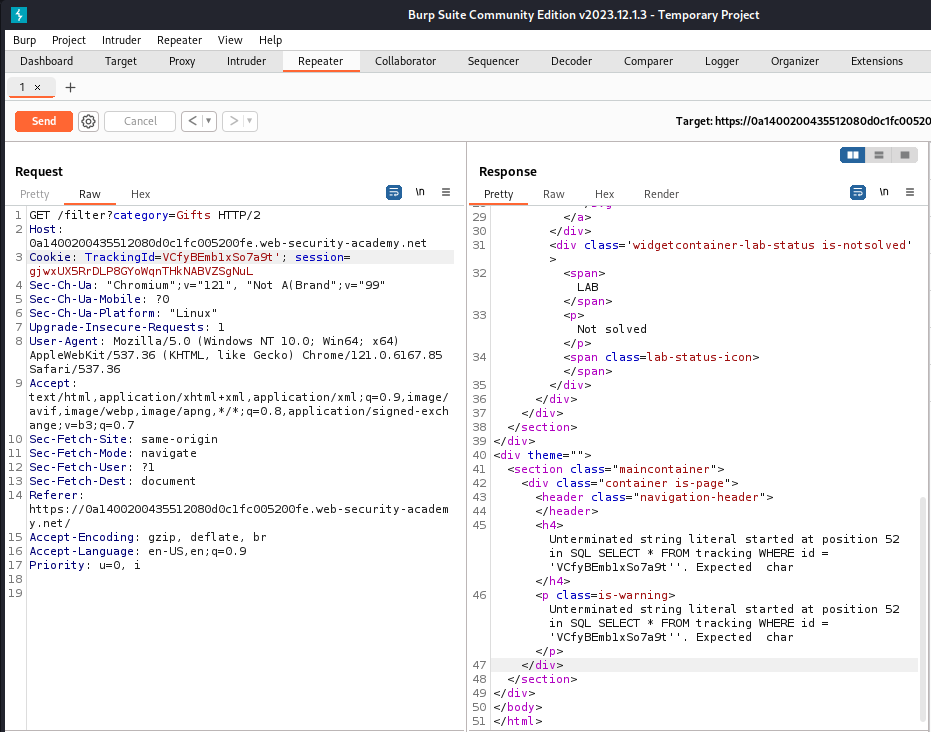Open history back dropdown arrow

[x=208, y=121]
